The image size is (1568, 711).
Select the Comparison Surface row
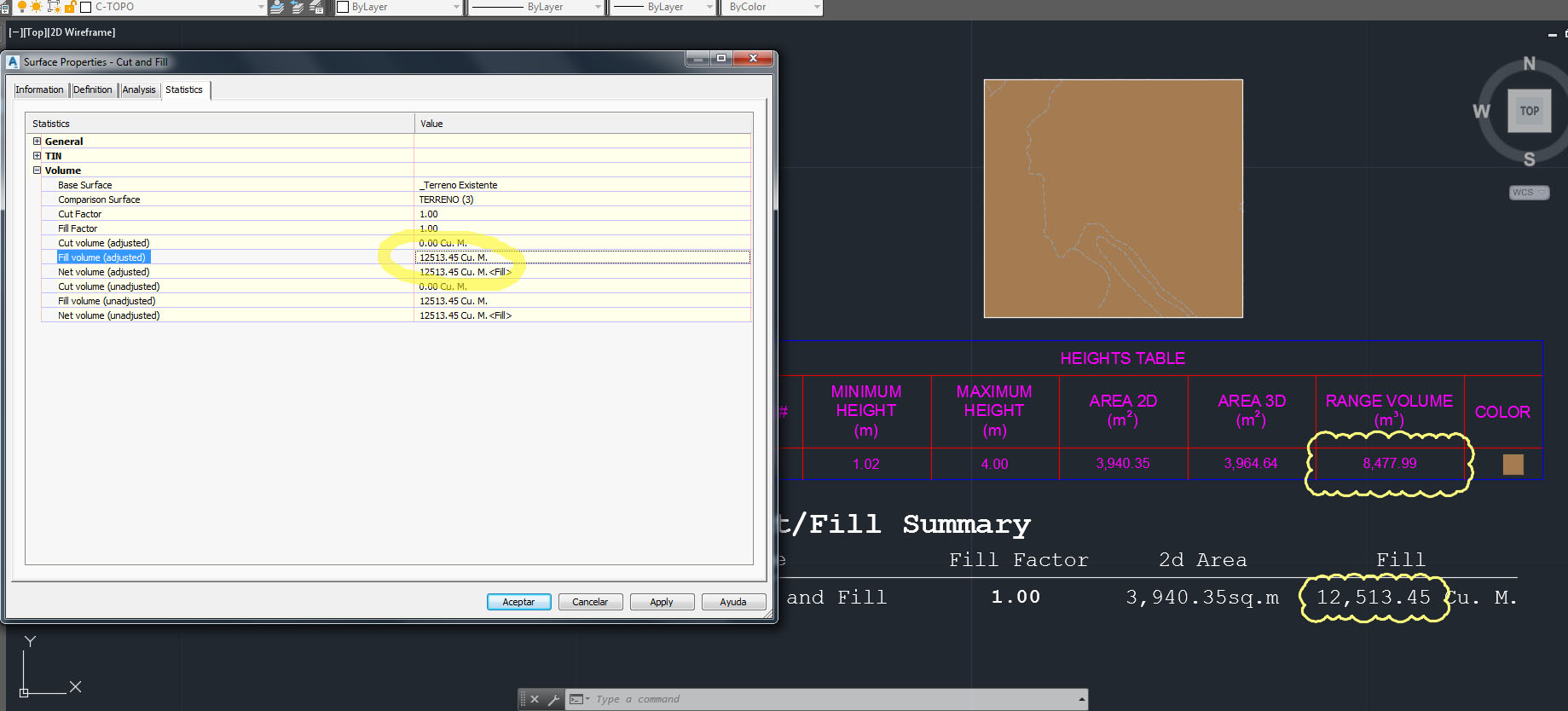396,199
